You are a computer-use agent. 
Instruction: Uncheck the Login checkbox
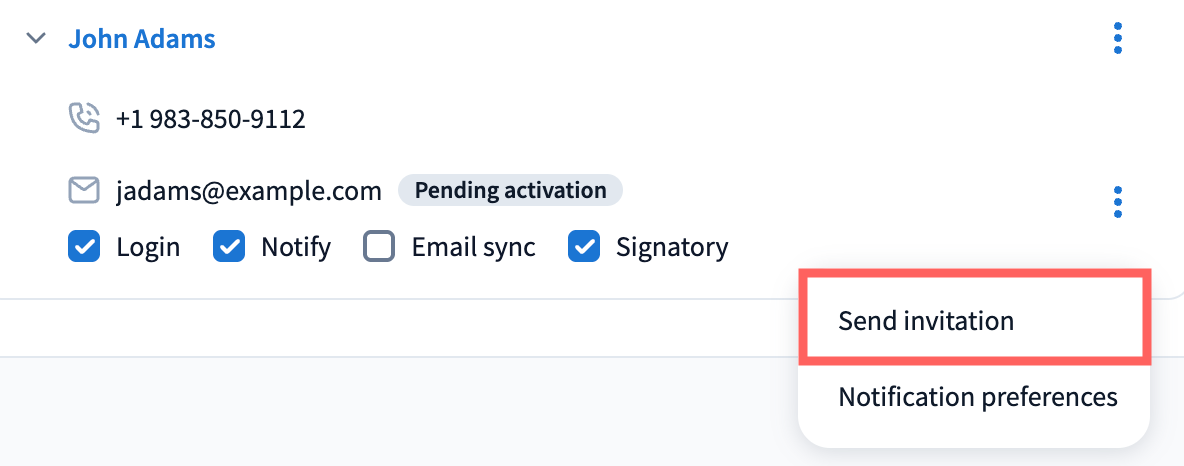[83, 246]
